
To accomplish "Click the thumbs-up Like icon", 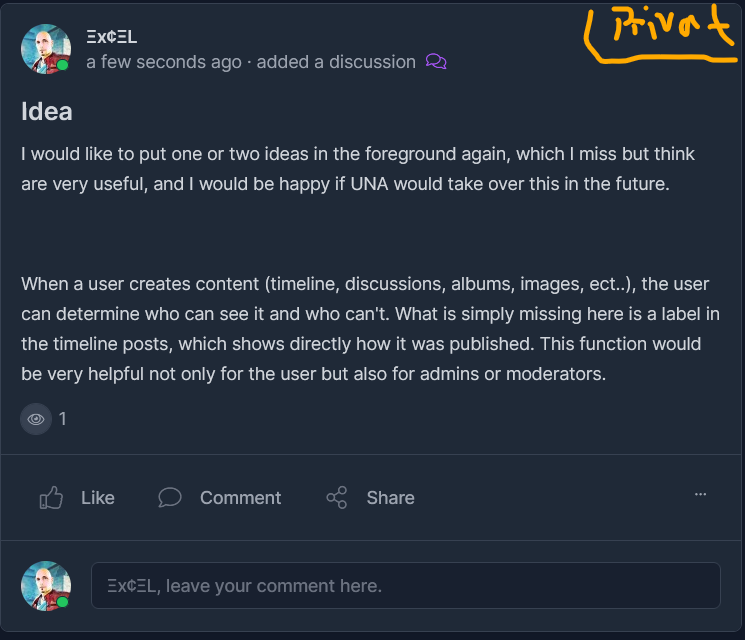I will click(x=51, y=497).
